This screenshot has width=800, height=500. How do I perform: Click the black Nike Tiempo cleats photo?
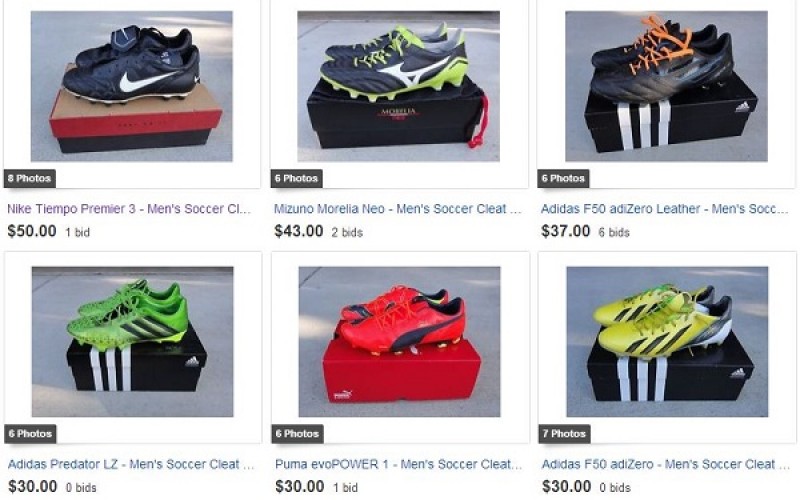132,86
